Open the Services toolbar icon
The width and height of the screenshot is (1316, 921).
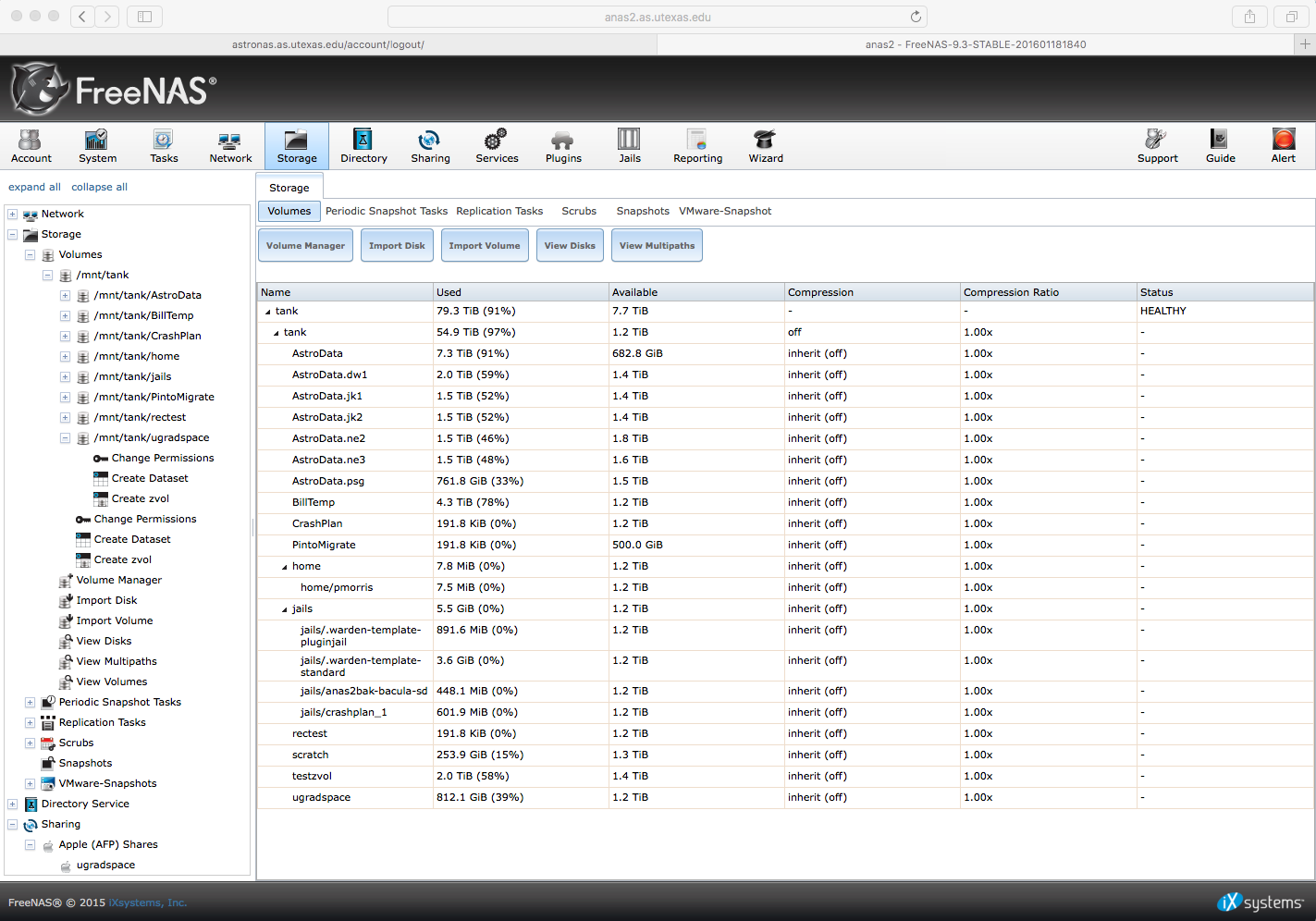[x=497, y=146]
